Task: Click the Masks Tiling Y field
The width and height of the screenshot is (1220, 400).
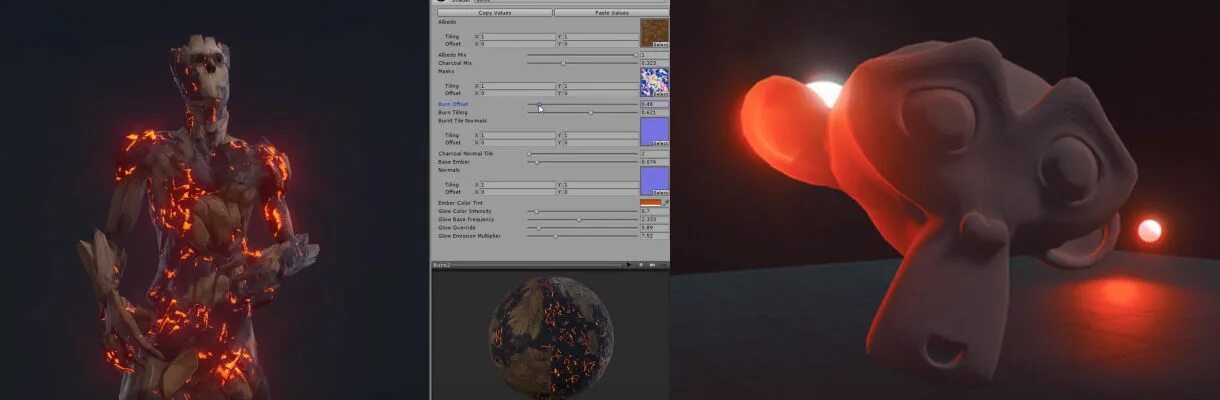Action: [600, 86]
